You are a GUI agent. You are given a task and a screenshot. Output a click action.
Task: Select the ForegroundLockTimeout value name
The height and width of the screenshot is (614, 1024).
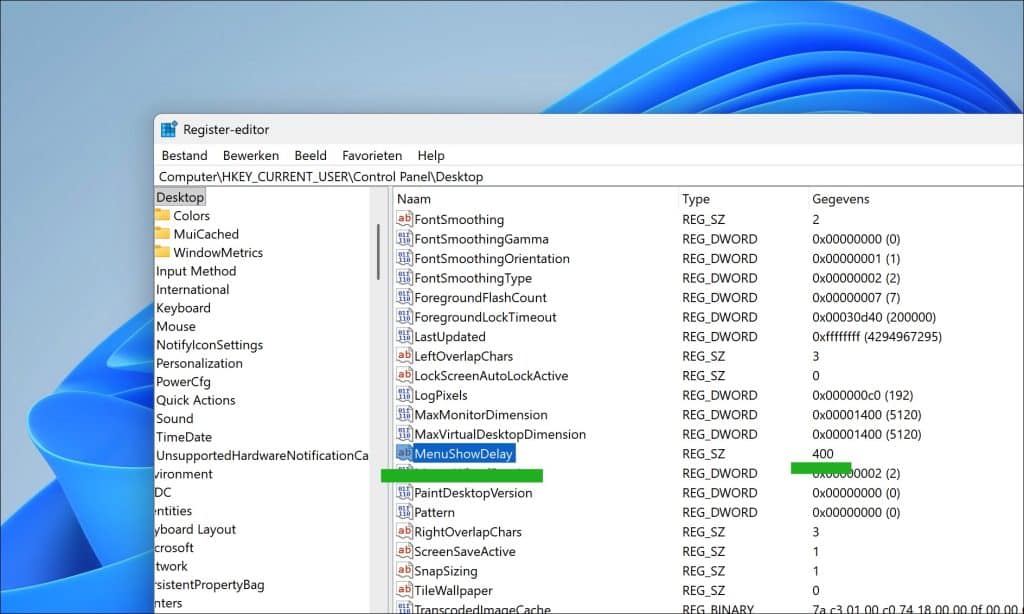pyautogui.click(x=485, y=317)
